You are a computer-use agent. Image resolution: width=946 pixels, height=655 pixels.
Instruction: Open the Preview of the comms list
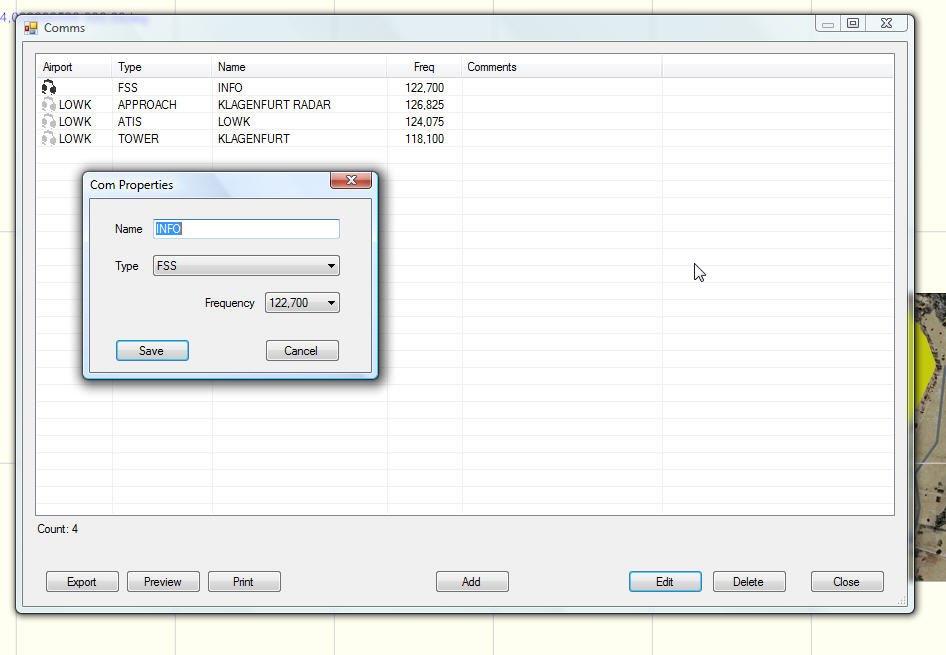click(x=163, y=582)
